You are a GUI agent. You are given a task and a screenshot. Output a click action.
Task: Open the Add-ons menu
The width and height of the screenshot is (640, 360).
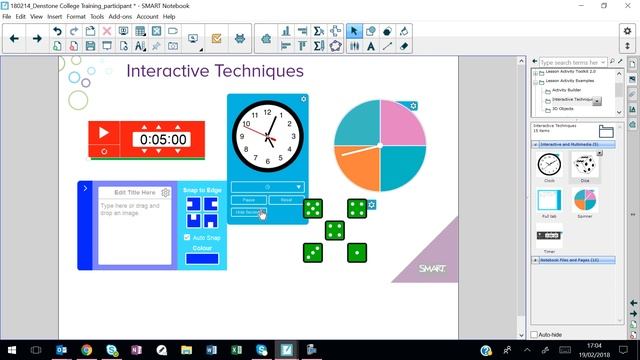[120, 17]
